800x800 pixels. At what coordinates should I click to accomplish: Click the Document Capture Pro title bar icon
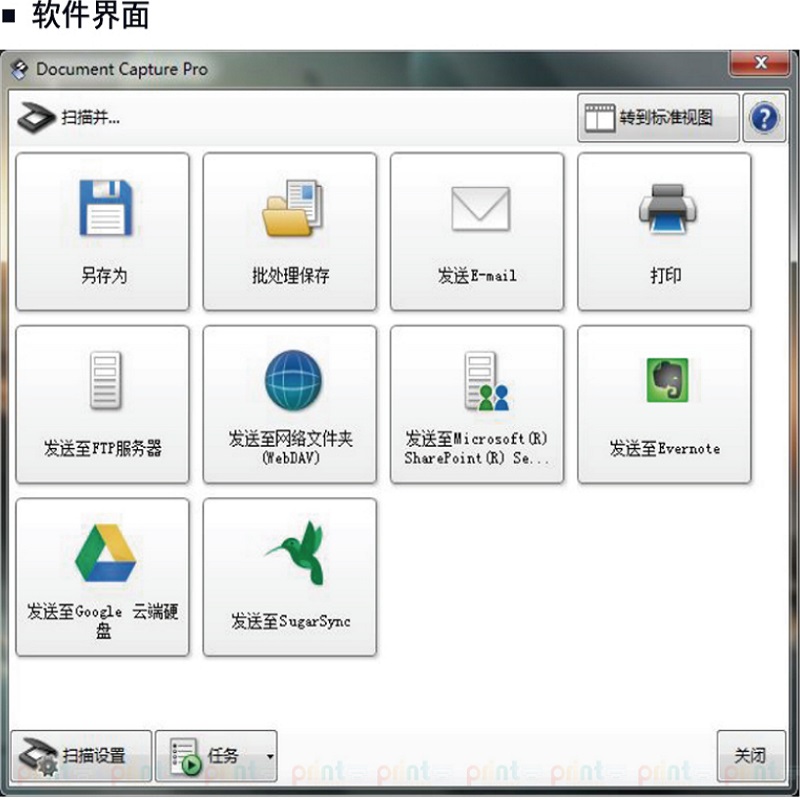pyautogui.click(x=19, y=70)
